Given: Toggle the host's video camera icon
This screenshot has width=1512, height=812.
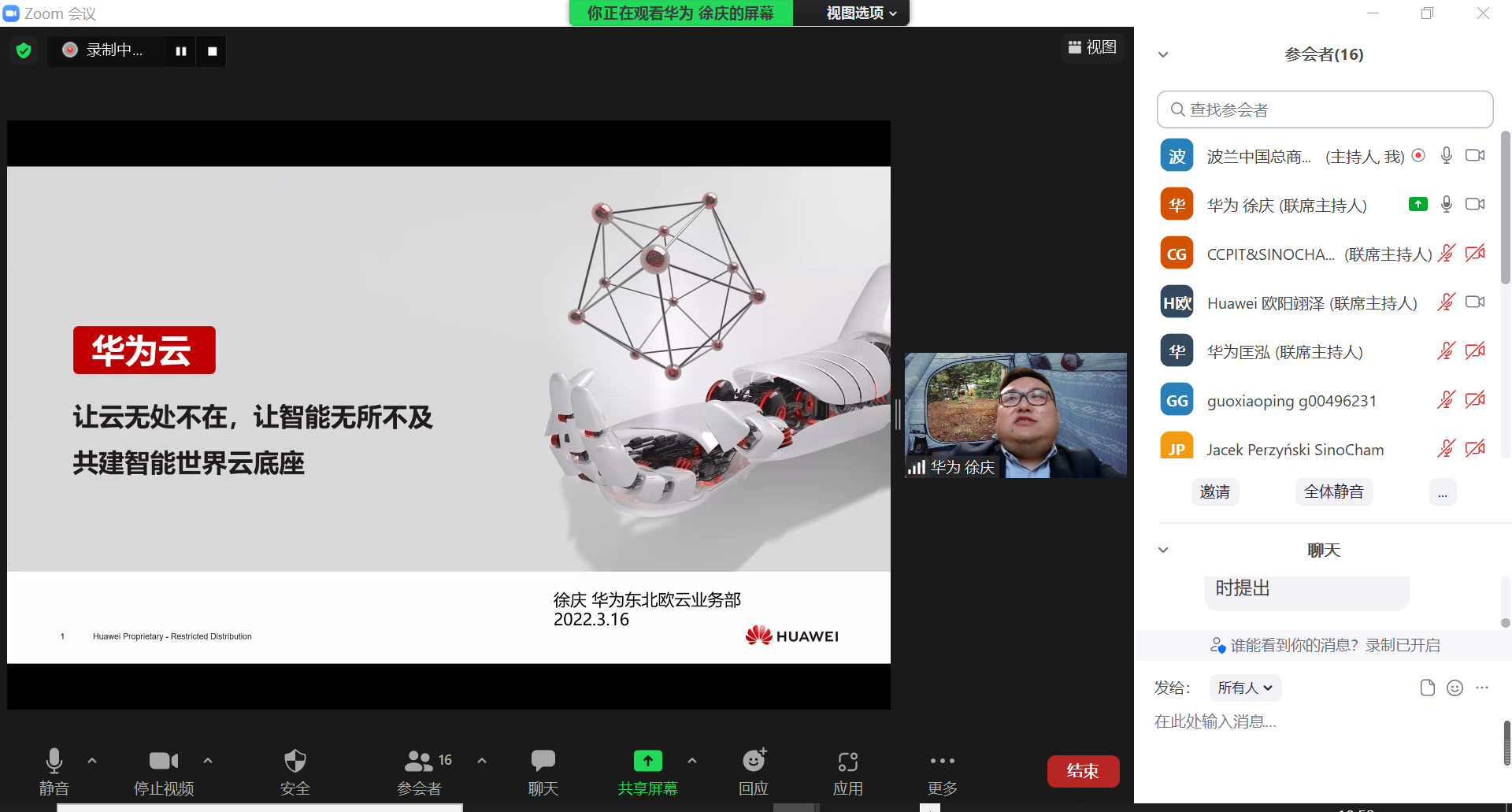Looking at the screenshot, I should pyautogui.click(x=1474, y=155).
